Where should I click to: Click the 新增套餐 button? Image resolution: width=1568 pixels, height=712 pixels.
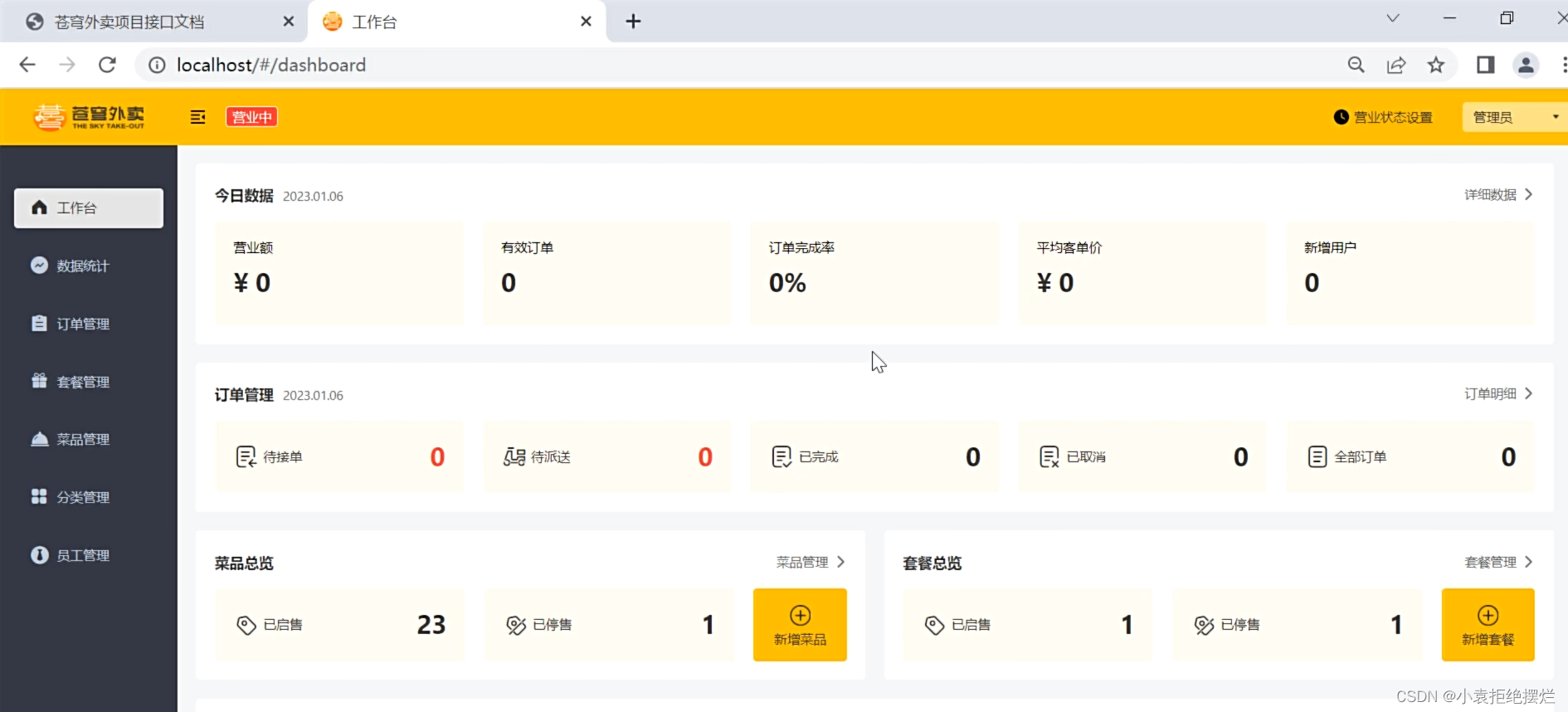click(1488, 625)
